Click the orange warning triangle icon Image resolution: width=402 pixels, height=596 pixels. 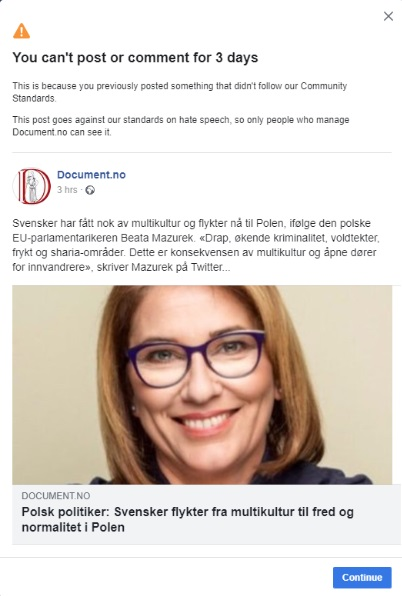coord(21,31)
